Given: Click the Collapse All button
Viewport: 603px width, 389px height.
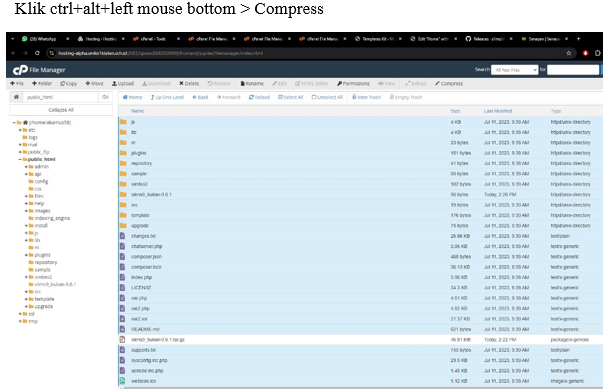Looking at the screenshot, I should click(61, 110).
